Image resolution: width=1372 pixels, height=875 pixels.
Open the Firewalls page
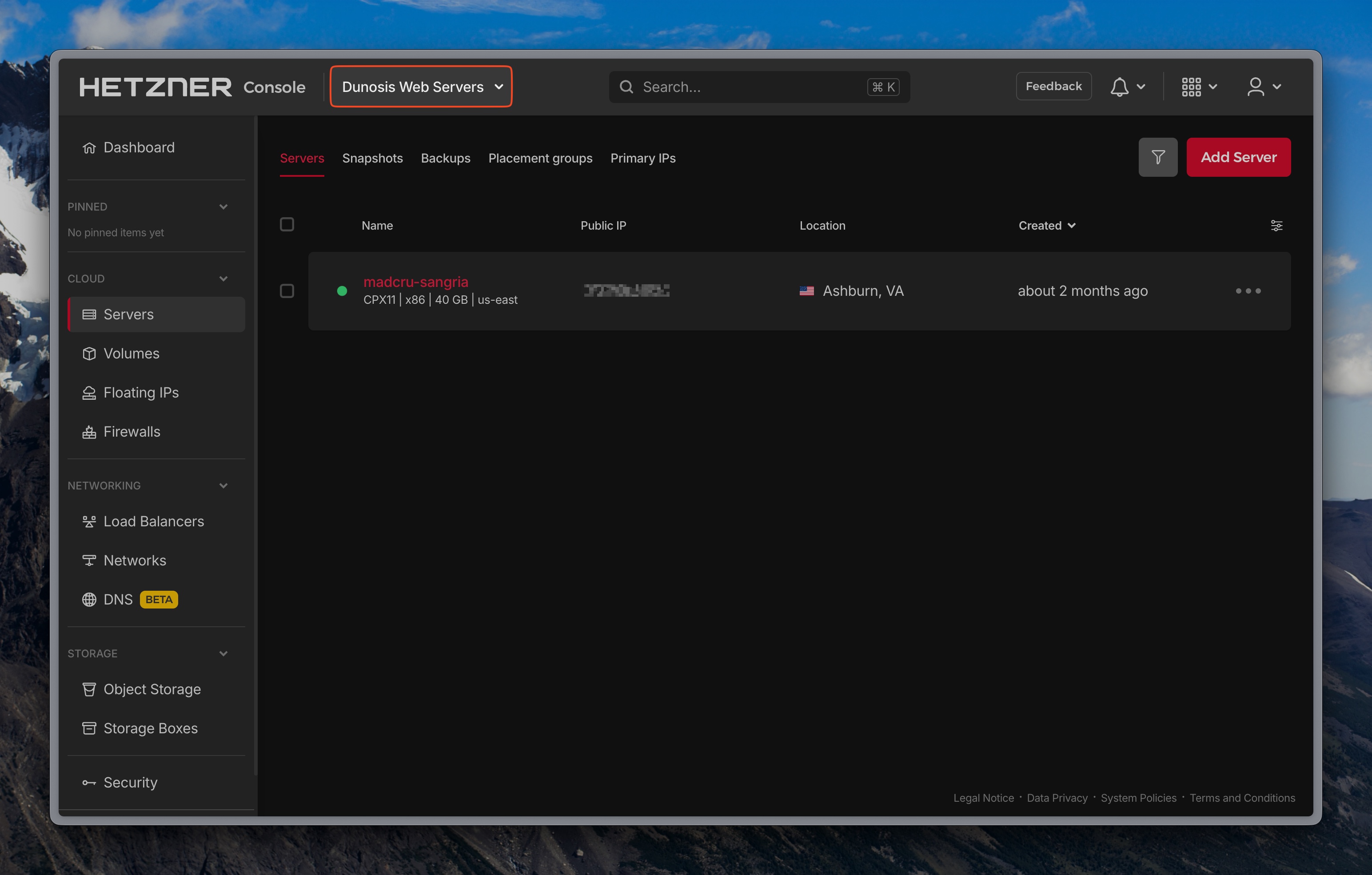coord(131,431)
